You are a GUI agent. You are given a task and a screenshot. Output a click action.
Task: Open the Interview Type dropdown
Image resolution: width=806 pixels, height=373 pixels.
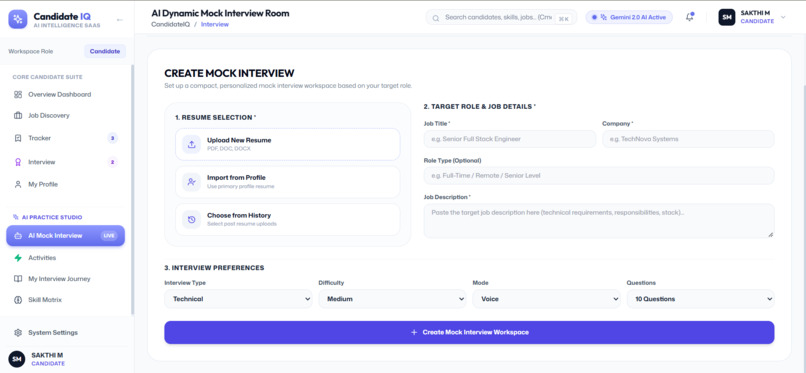(x=238, y=299)
